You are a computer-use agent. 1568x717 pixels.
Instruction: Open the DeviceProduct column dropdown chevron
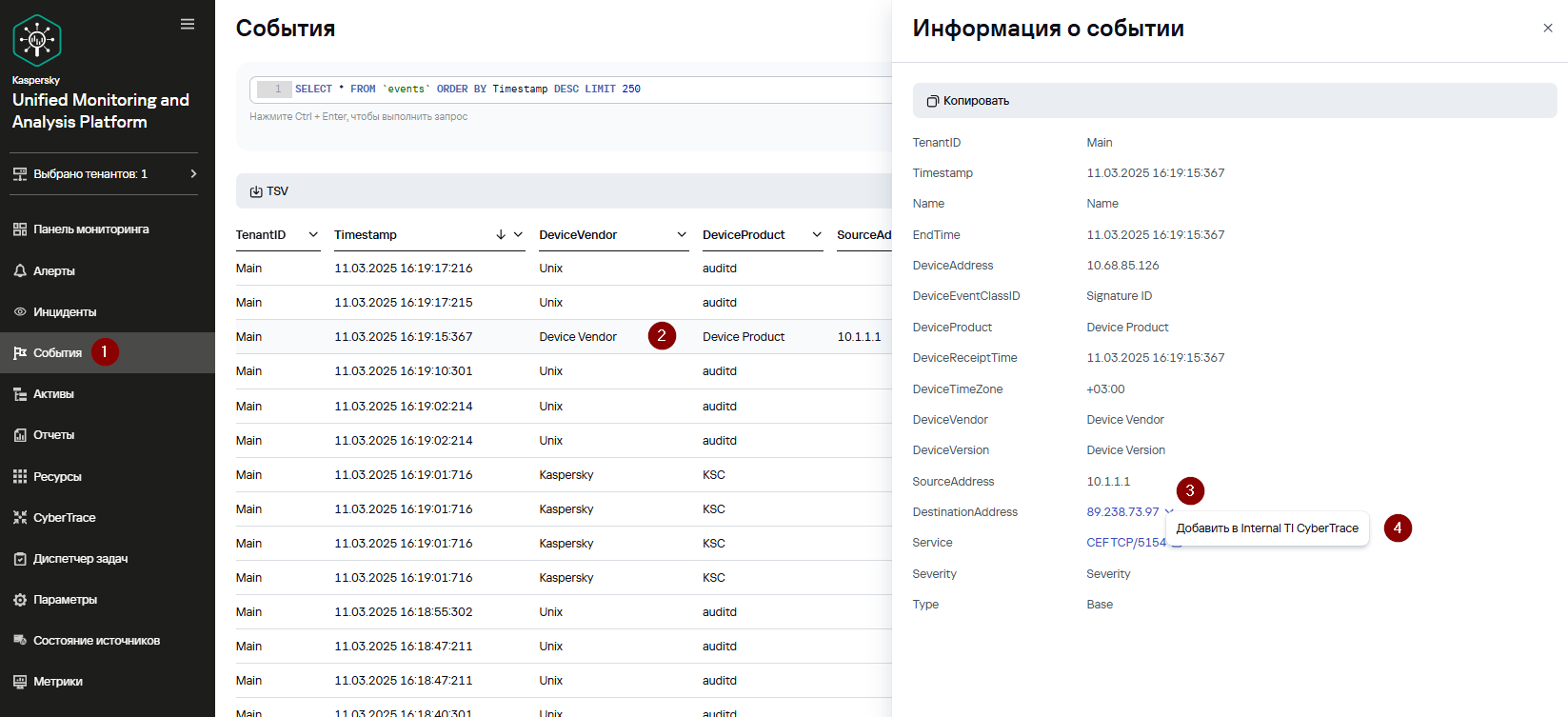point(817,235)
